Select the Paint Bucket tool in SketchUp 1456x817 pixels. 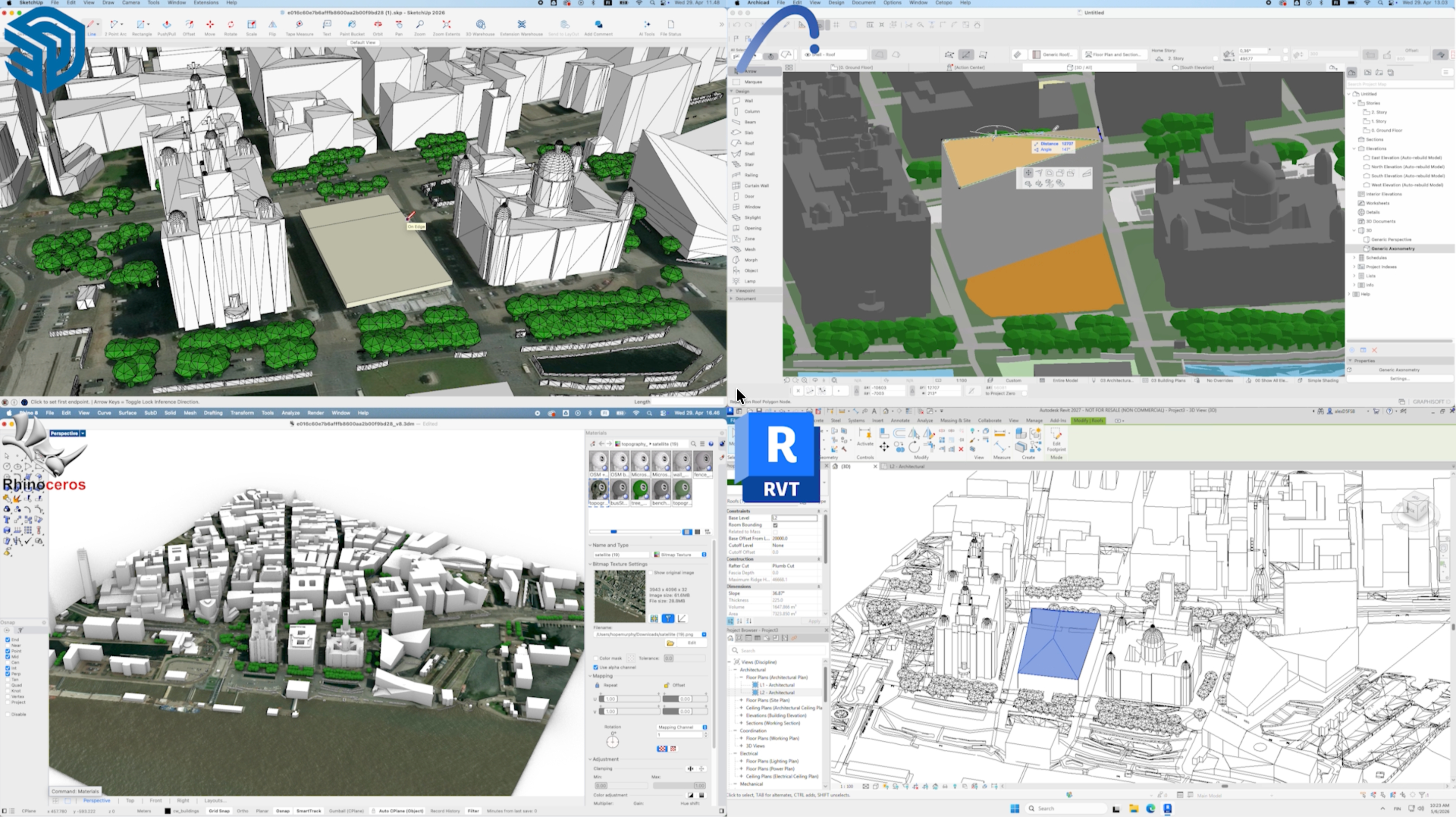coord(351,27)
